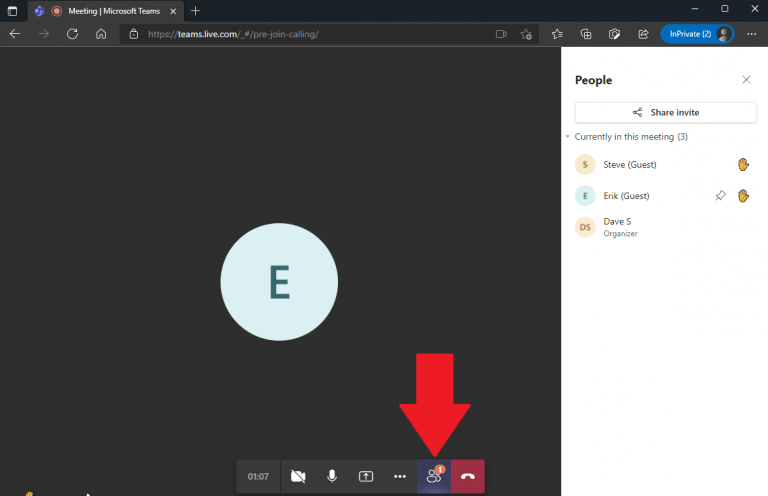The width and height of the screenshot is (768, 496).
Task: Open a new browser tab
Action: tap(195, 11)
